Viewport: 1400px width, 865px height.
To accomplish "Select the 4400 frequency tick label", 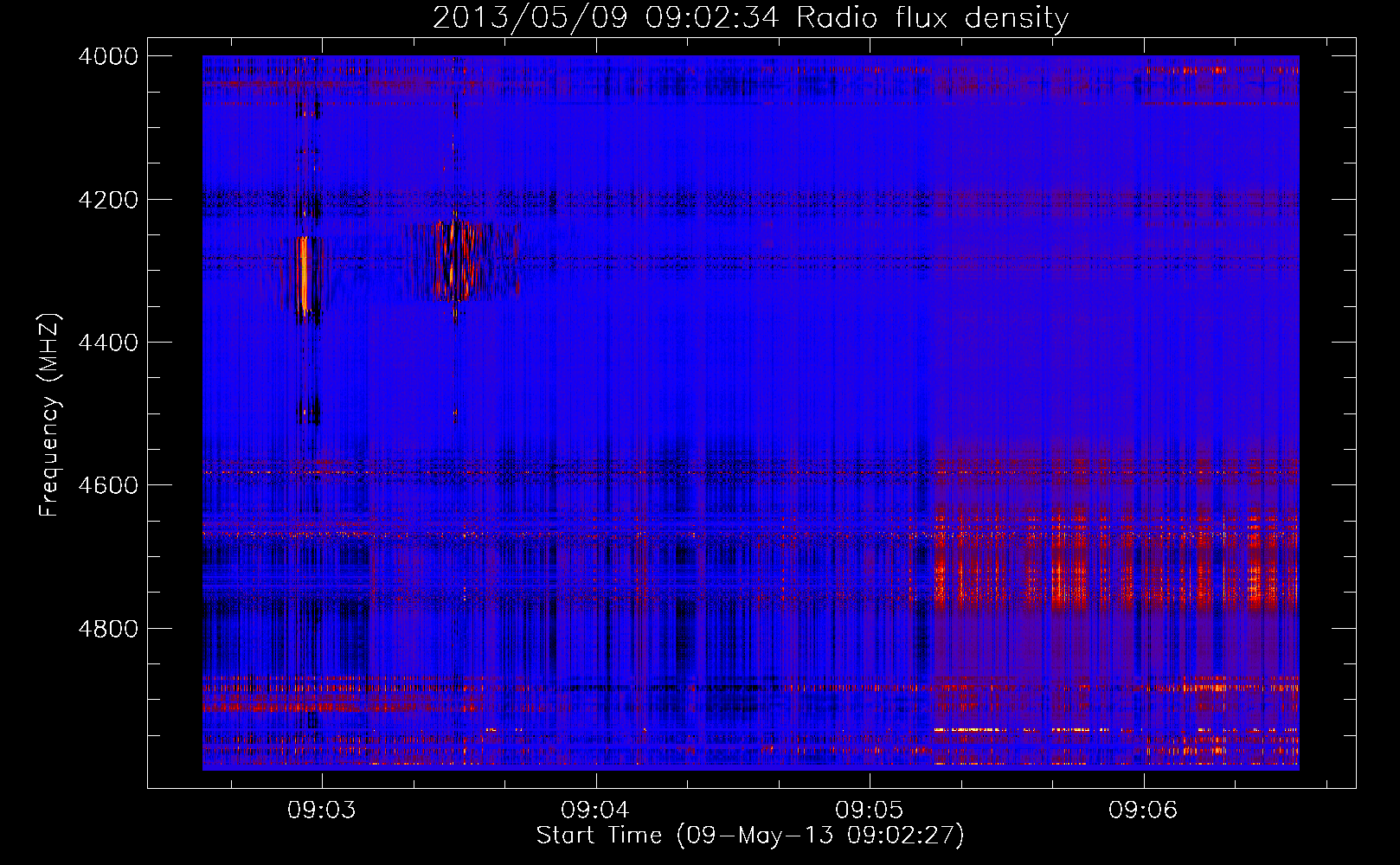I will 108,343.
